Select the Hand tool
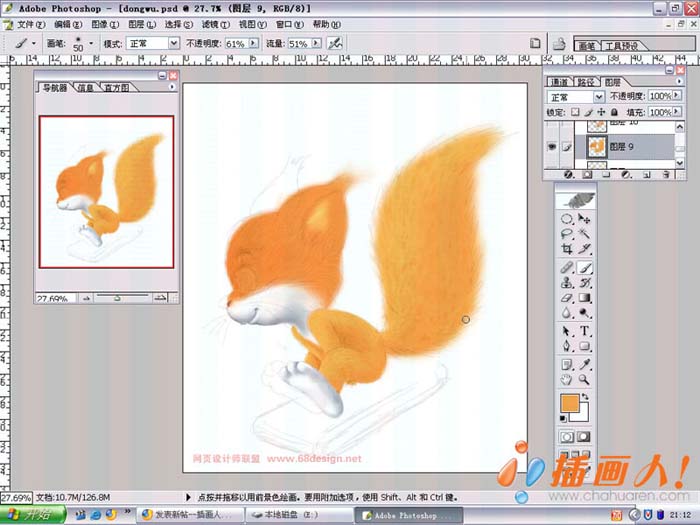The image size is (700, 525). (567, 380)
